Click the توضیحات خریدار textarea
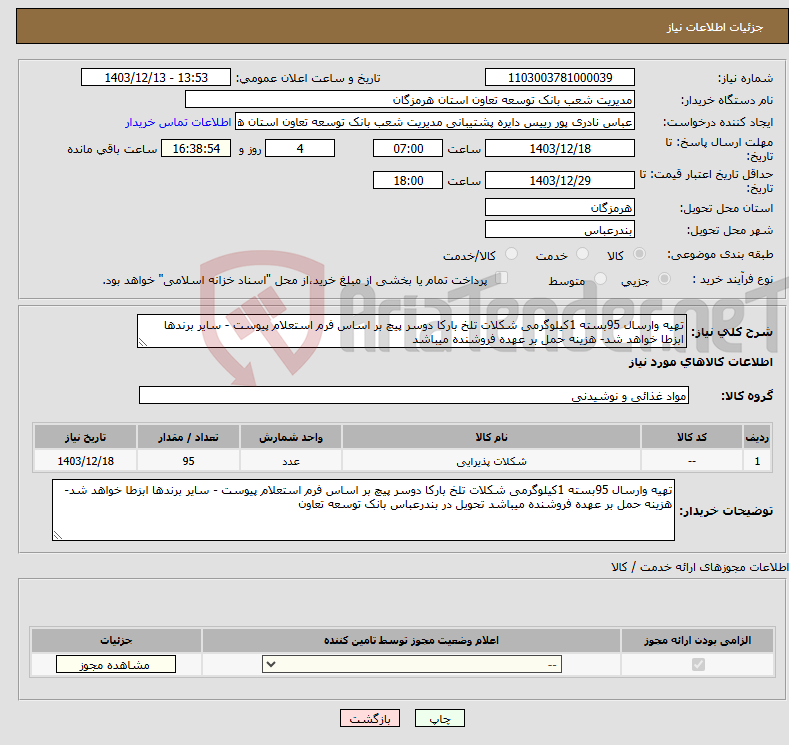789x745 pixels. tap(363, 510)
